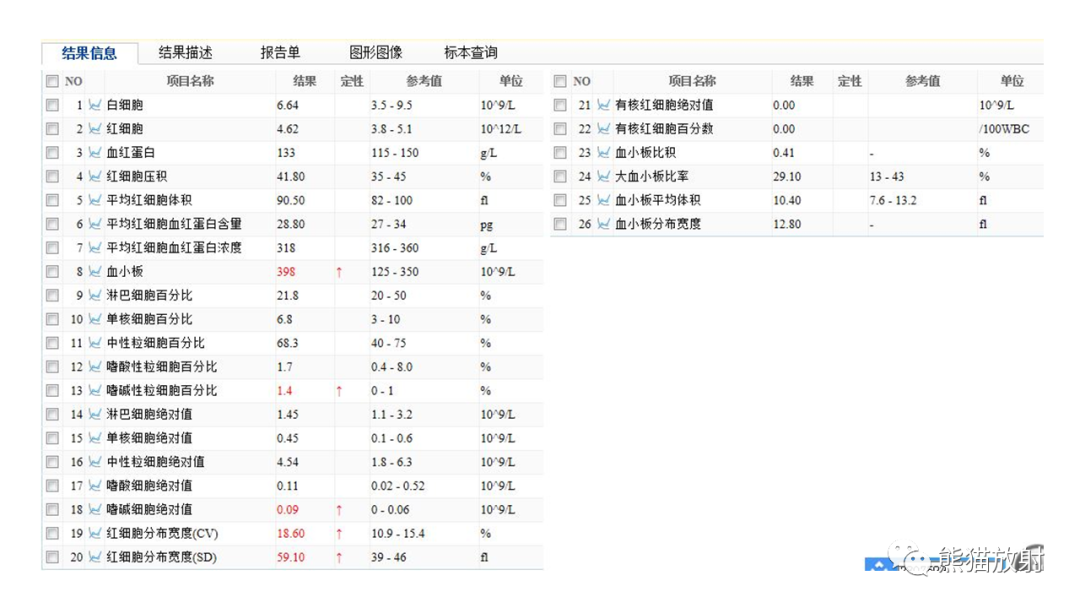This screenshot has height=608, width=1080.
Task: Click 单位 column header in right table
Action: [x=1012, y=81]
